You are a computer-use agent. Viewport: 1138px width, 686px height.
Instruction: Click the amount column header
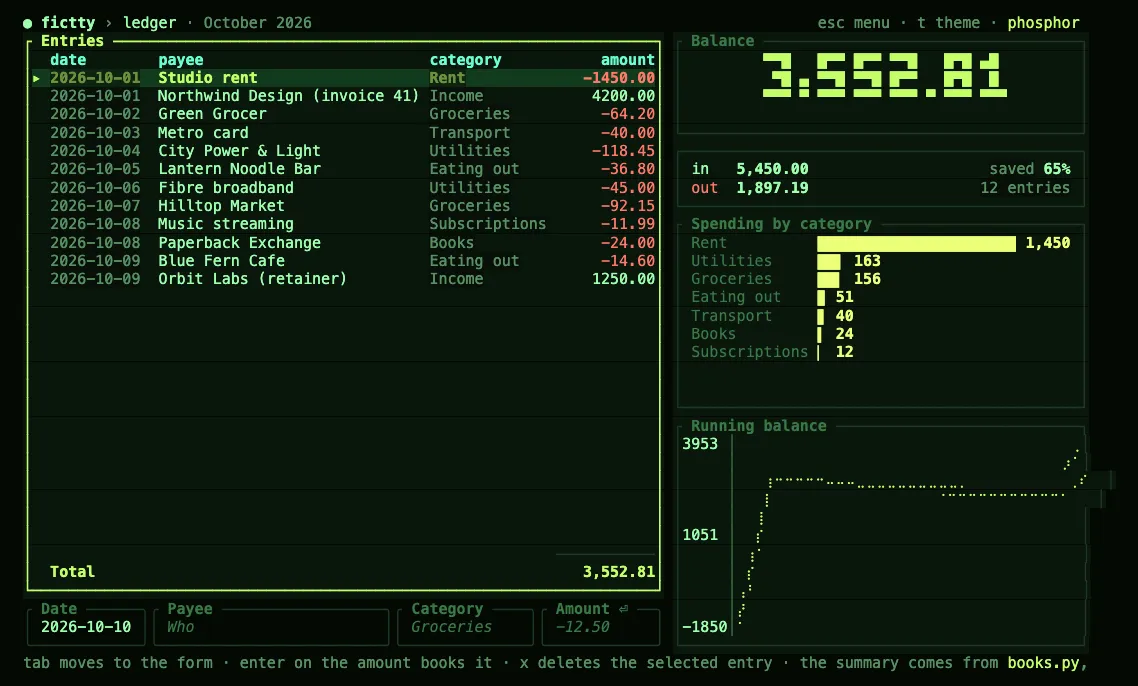(x=628, y=60)
